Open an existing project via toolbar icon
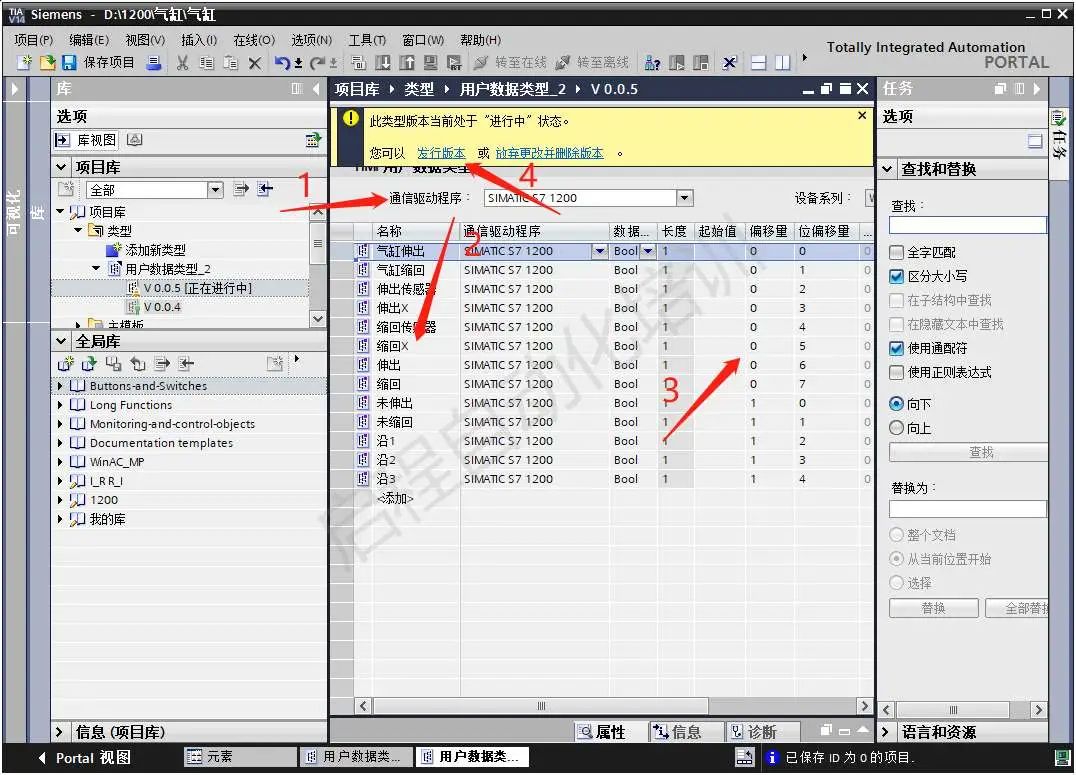This screenshot has width=1076, height=775. coord(47,62)
